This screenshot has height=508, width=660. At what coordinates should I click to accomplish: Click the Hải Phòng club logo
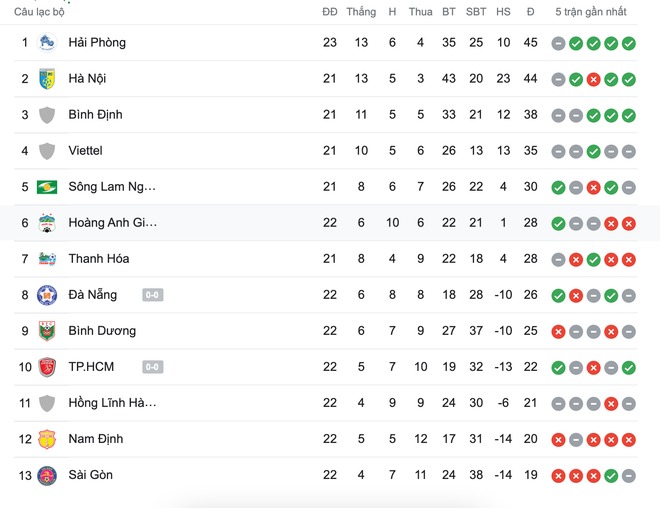[x=47, y=43]
